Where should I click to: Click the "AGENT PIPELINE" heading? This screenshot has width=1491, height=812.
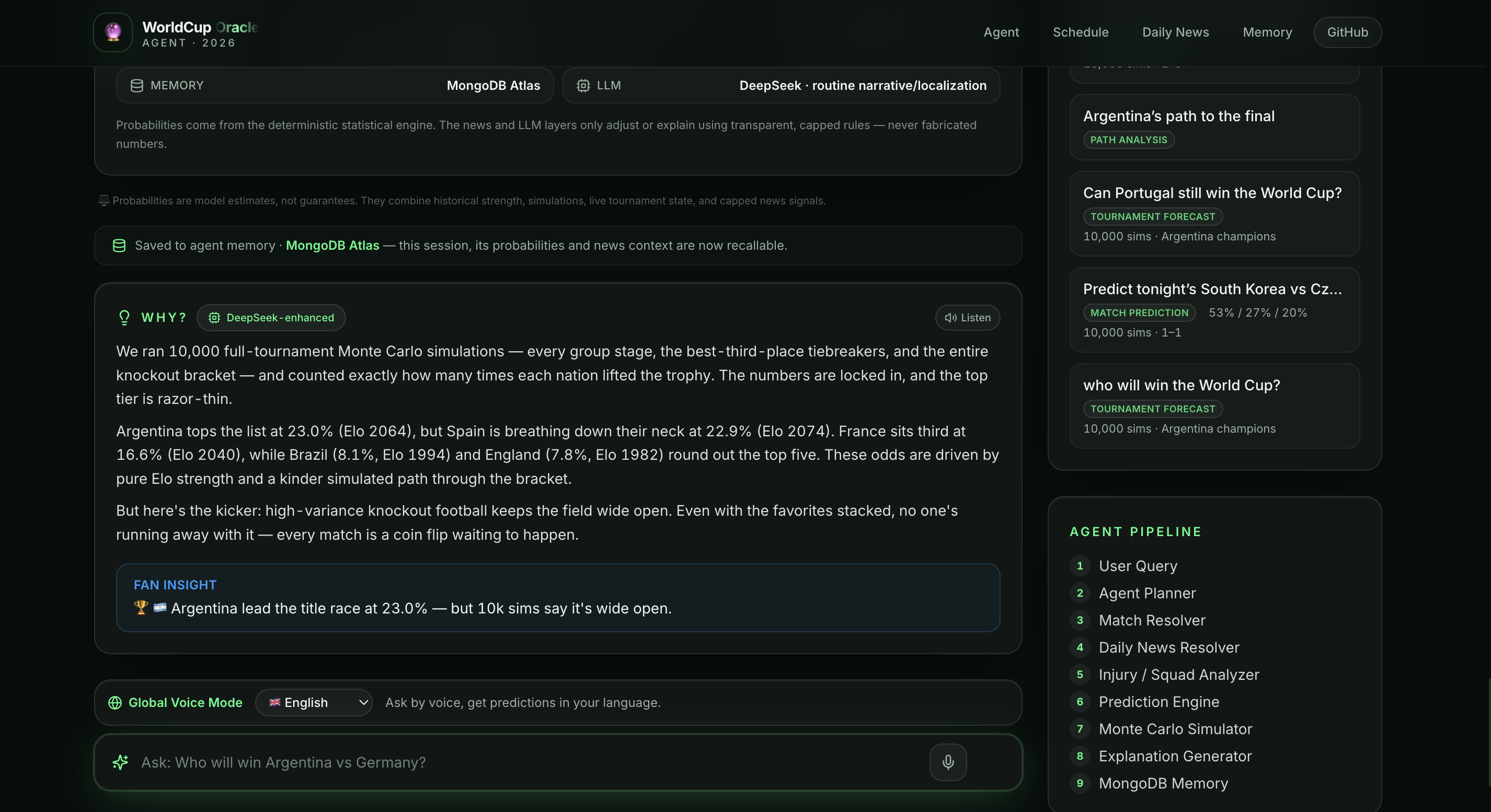click(x=1136, y=532)
